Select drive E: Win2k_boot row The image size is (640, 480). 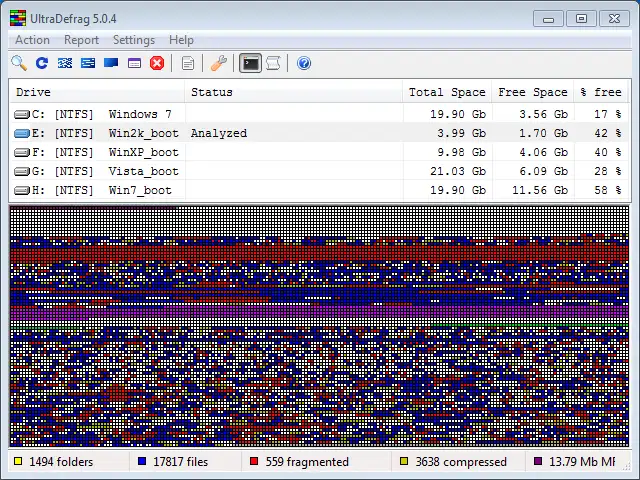(x=320, y=133)
